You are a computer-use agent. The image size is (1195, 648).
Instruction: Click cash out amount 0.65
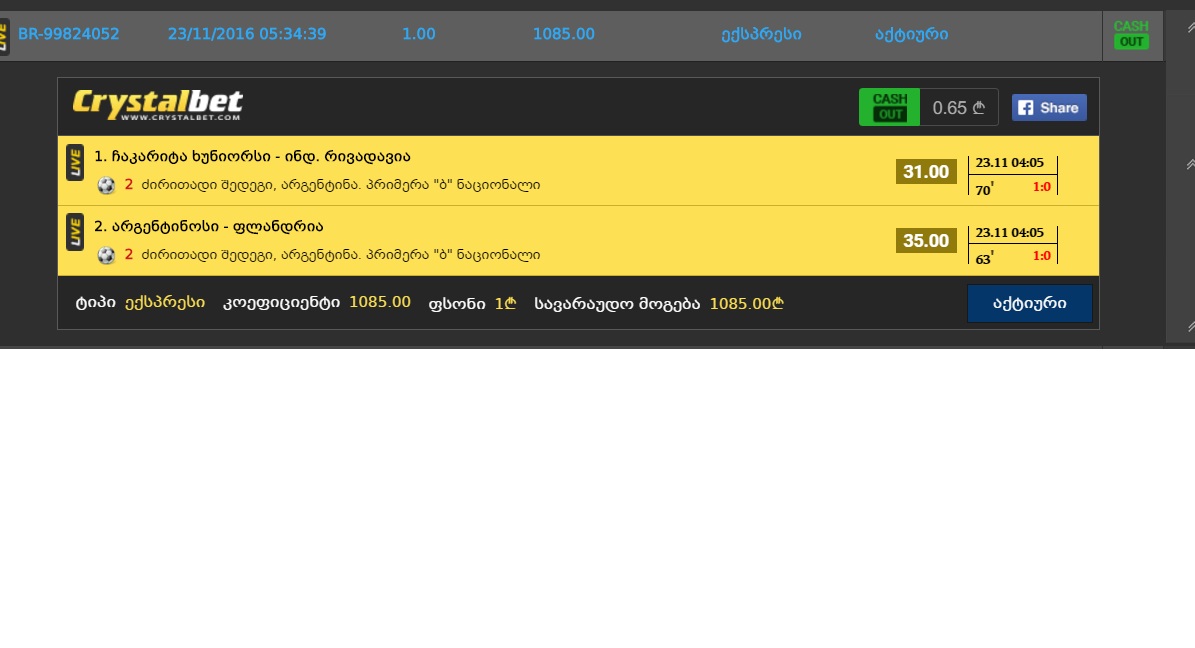coord(959,107)
